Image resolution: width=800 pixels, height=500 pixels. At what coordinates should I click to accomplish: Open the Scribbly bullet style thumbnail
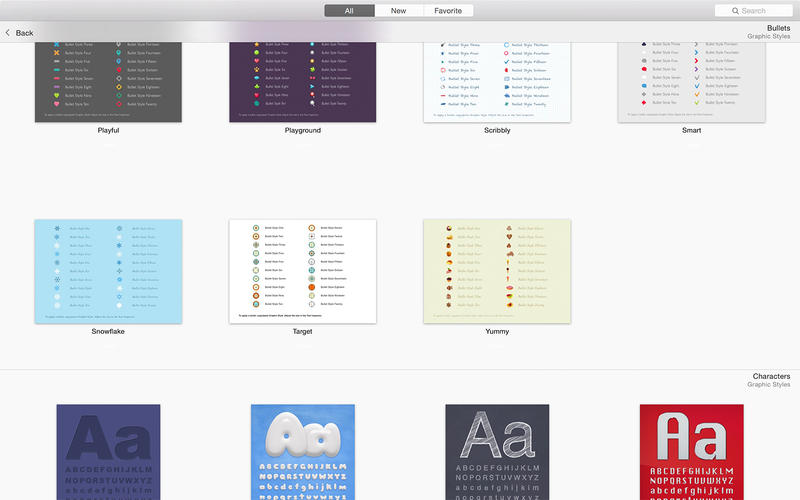click(x=497, y=82)
